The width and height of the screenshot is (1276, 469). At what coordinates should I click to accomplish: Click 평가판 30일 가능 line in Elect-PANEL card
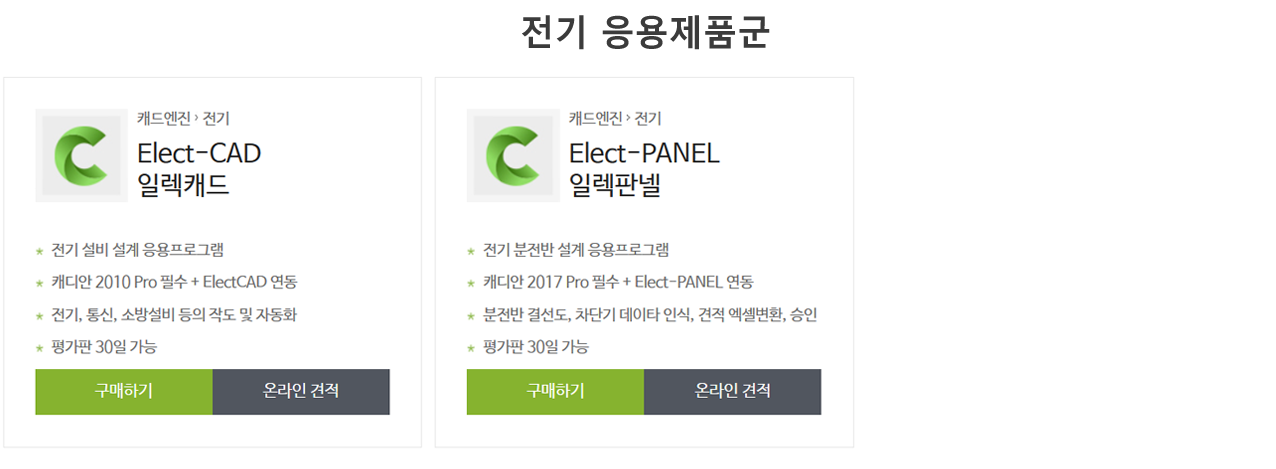536,347
